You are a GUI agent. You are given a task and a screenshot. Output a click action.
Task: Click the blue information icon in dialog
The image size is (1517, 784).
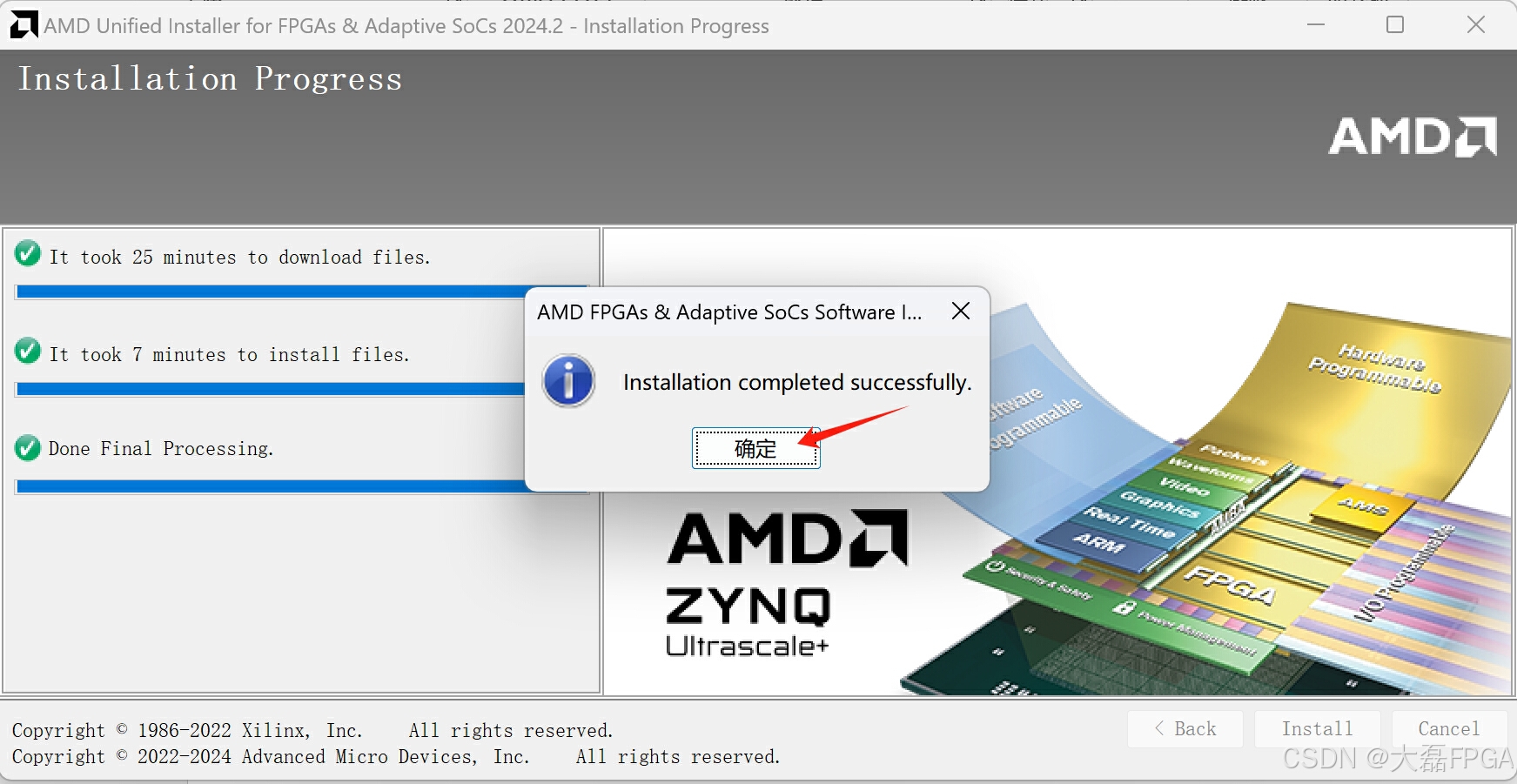[568, 381]
